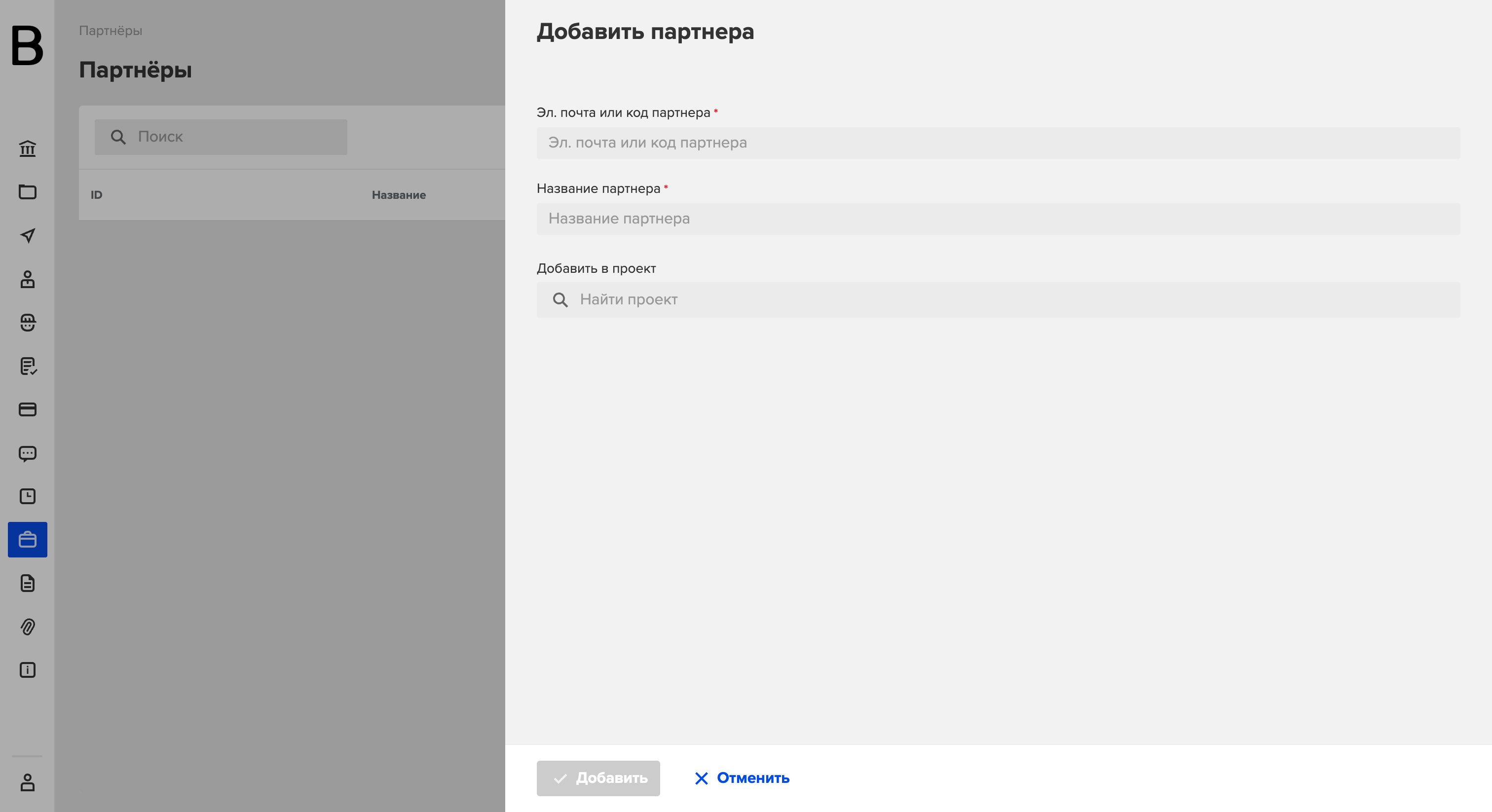Open the person icon below paper plane
This screenshot has height=812, width=1492.
[27, 279]
